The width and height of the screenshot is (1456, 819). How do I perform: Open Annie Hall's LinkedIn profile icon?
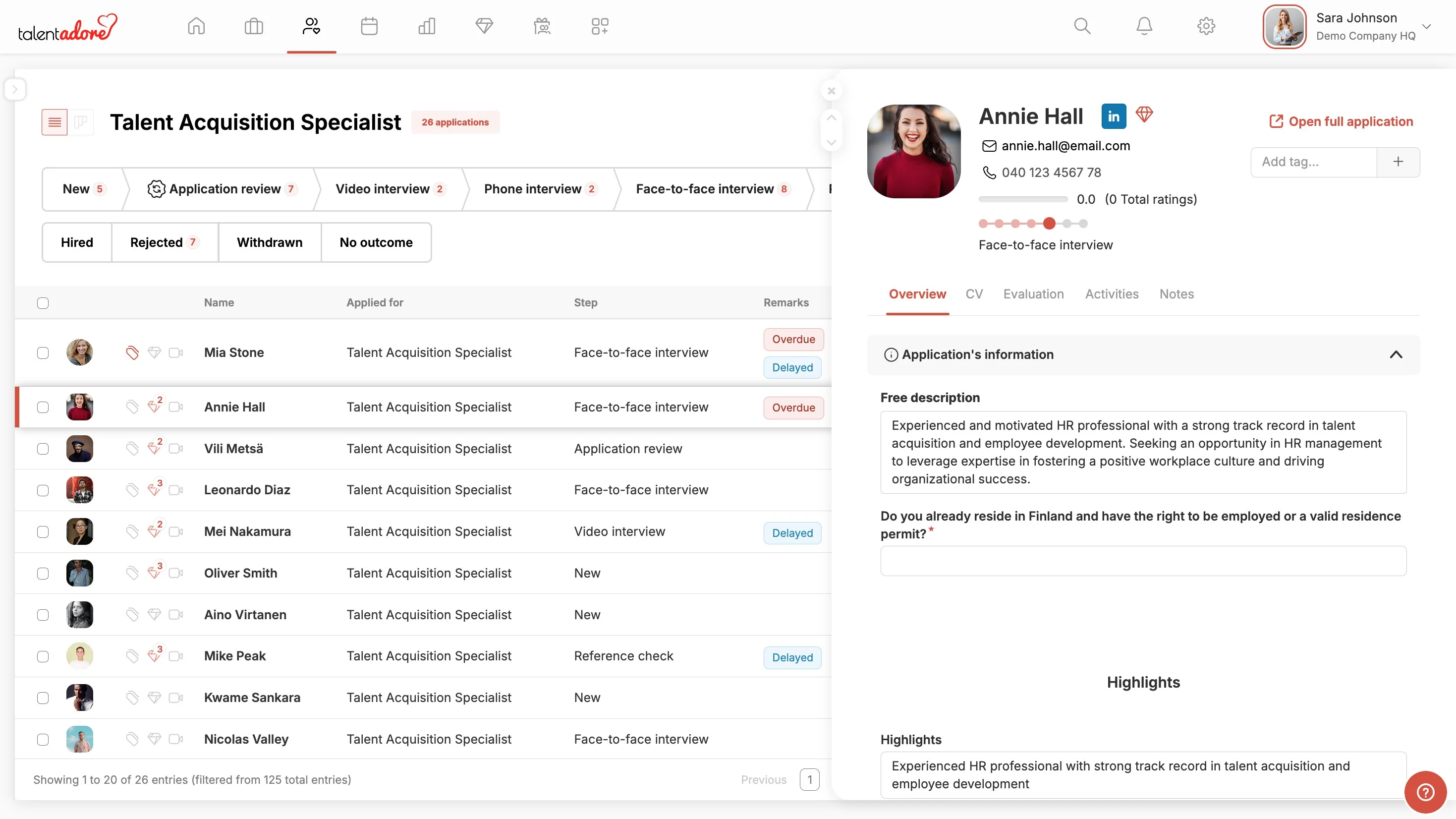(1113, 117)
